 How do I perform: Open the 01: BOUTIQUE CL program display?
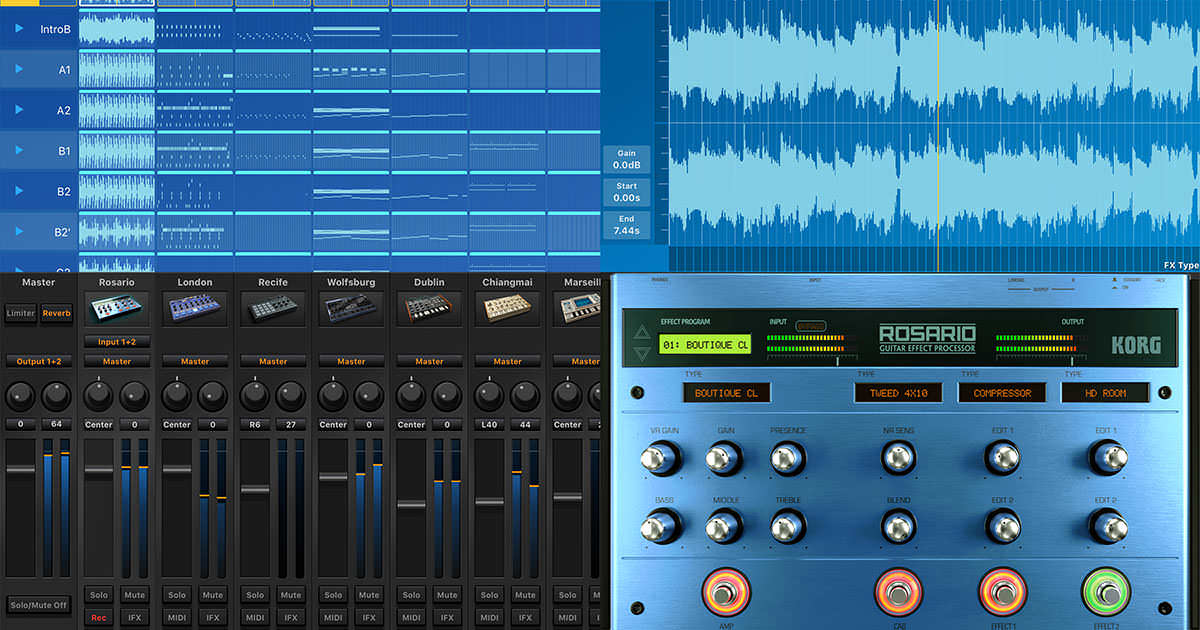(x=705, y=345)
